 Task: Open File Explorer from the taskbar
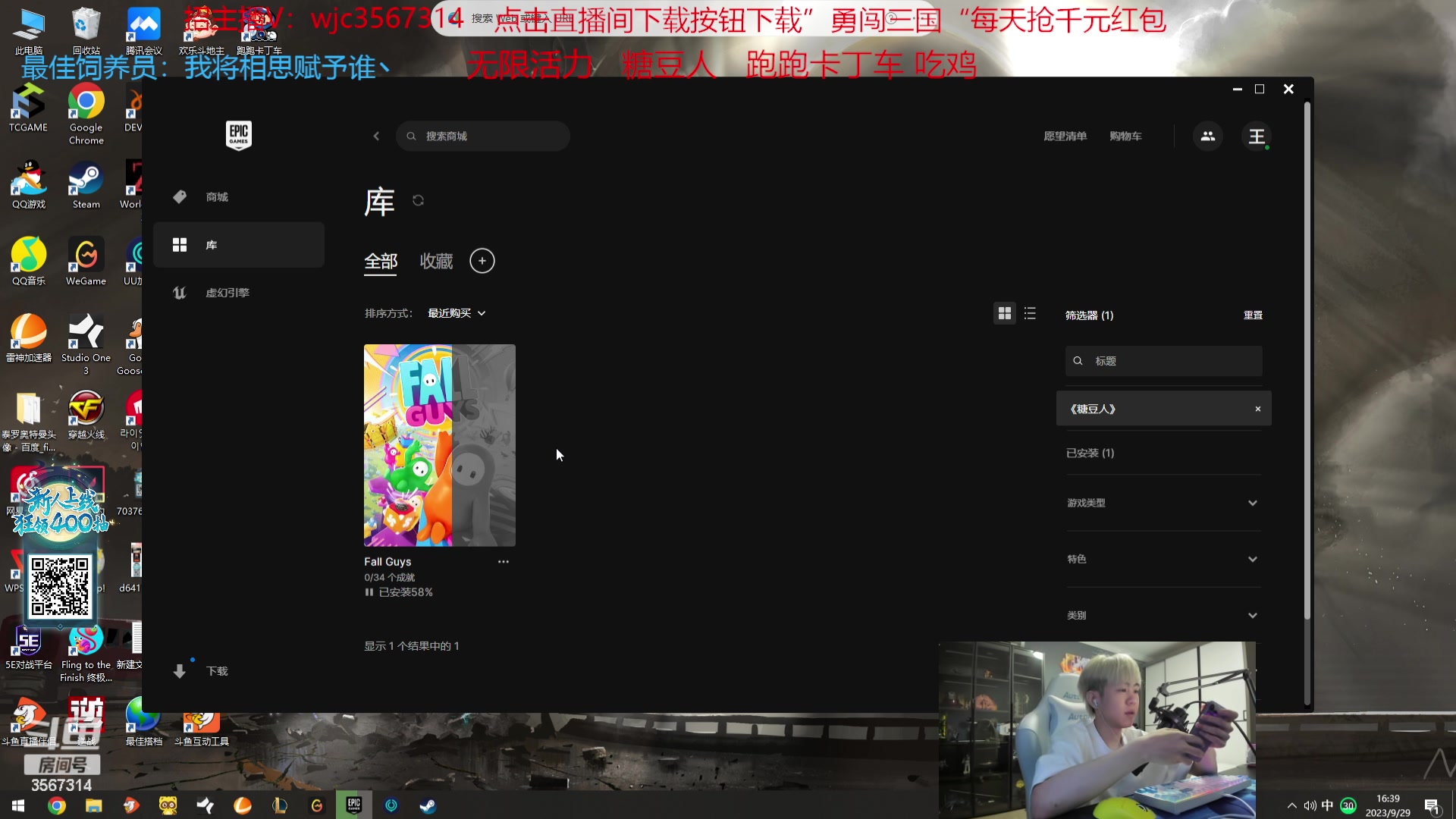[x=93, y=805]
